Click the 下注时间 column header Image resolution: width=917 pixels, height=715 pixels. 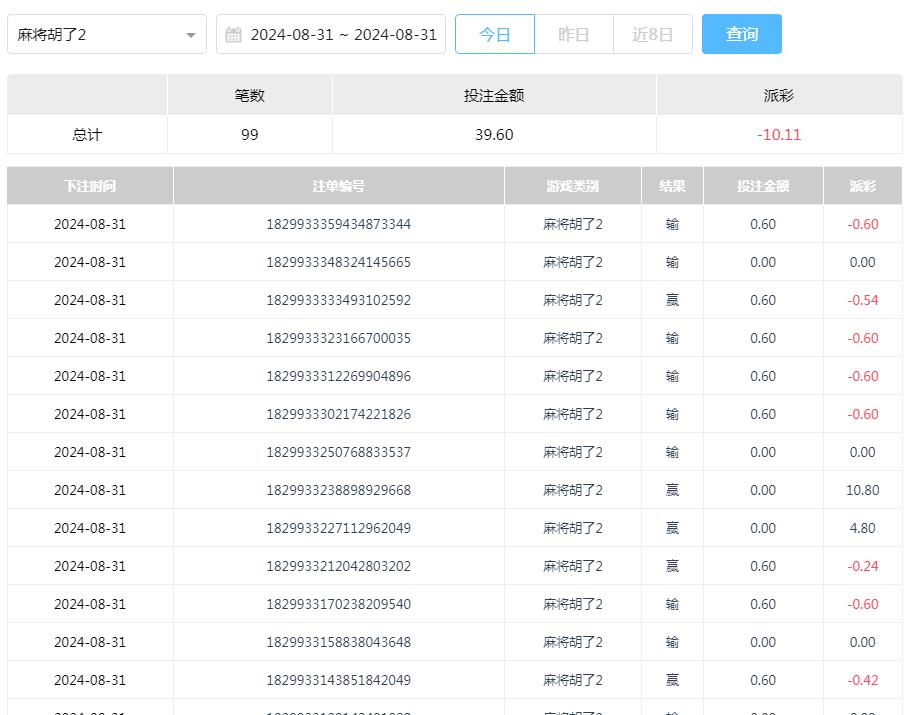tap(90, 186)
